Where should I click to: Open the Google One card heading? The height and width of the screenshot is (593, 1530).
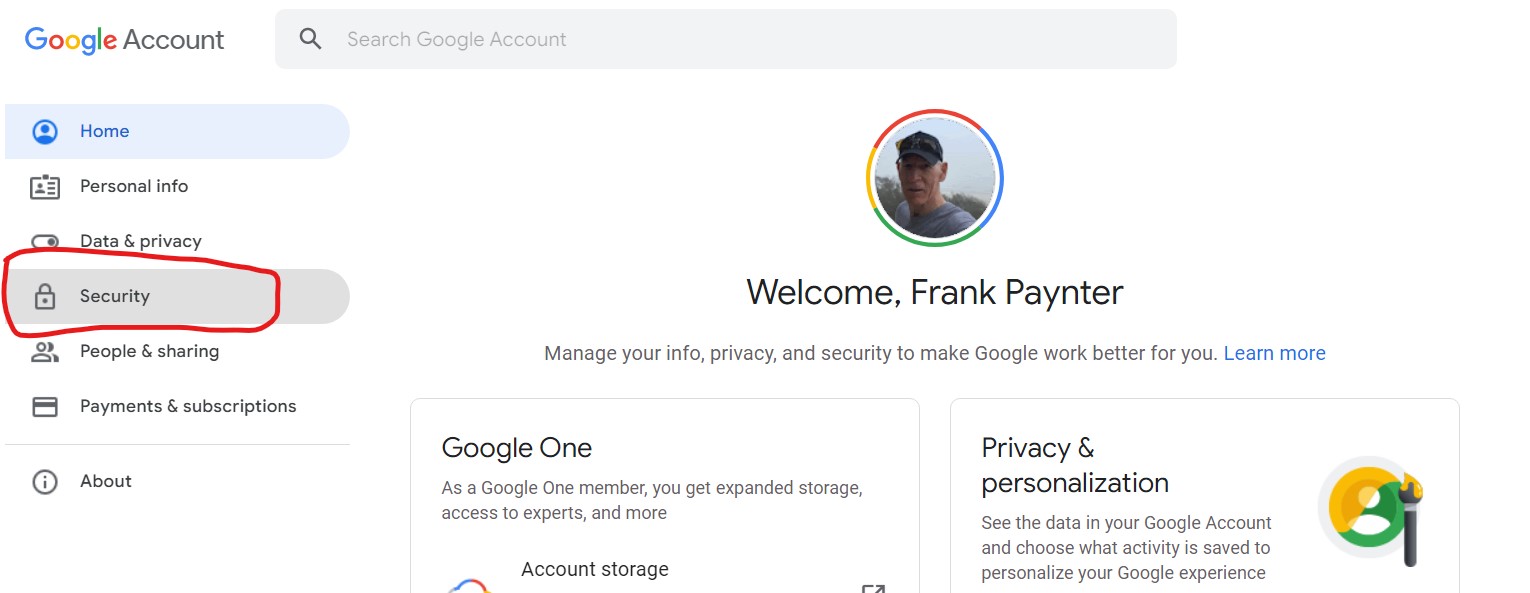tap(517, 448)
